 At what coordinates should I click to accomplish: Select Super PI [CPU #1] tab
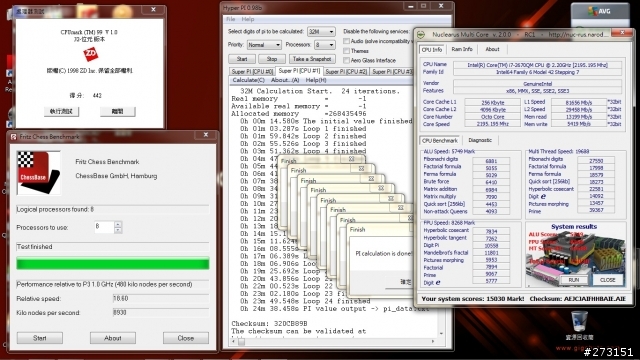pos(299,71)
